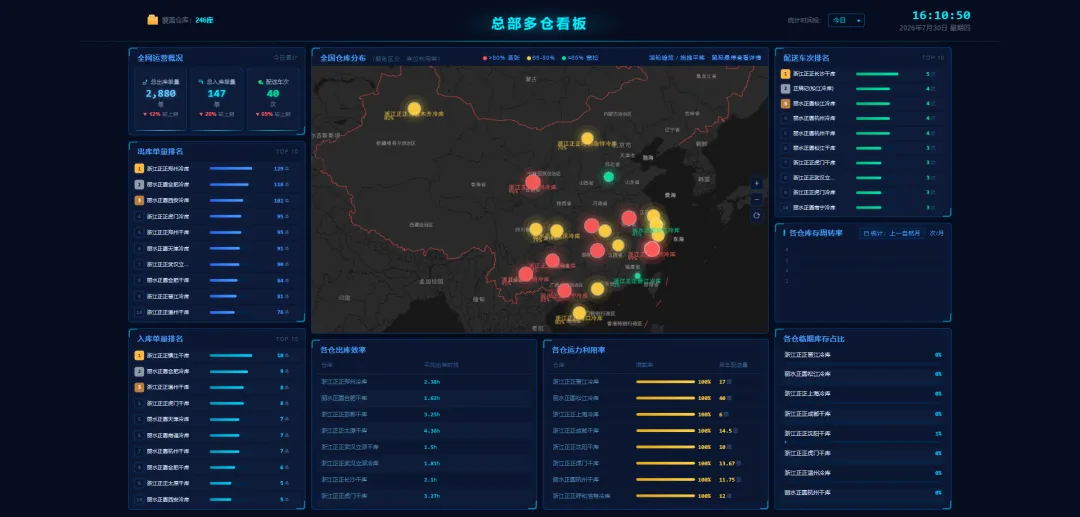
Task: Click the yellow legend dot for 60-80%
Action: click(528, 59)
